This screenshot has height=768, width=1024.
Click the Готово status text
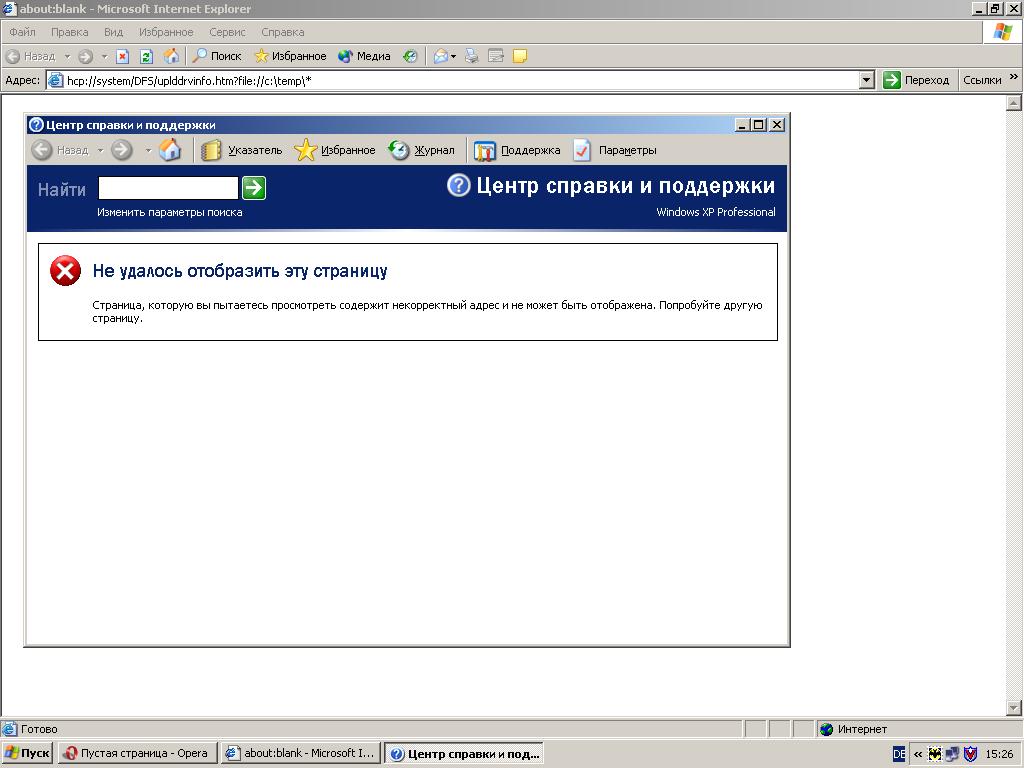tap(39, 729)
